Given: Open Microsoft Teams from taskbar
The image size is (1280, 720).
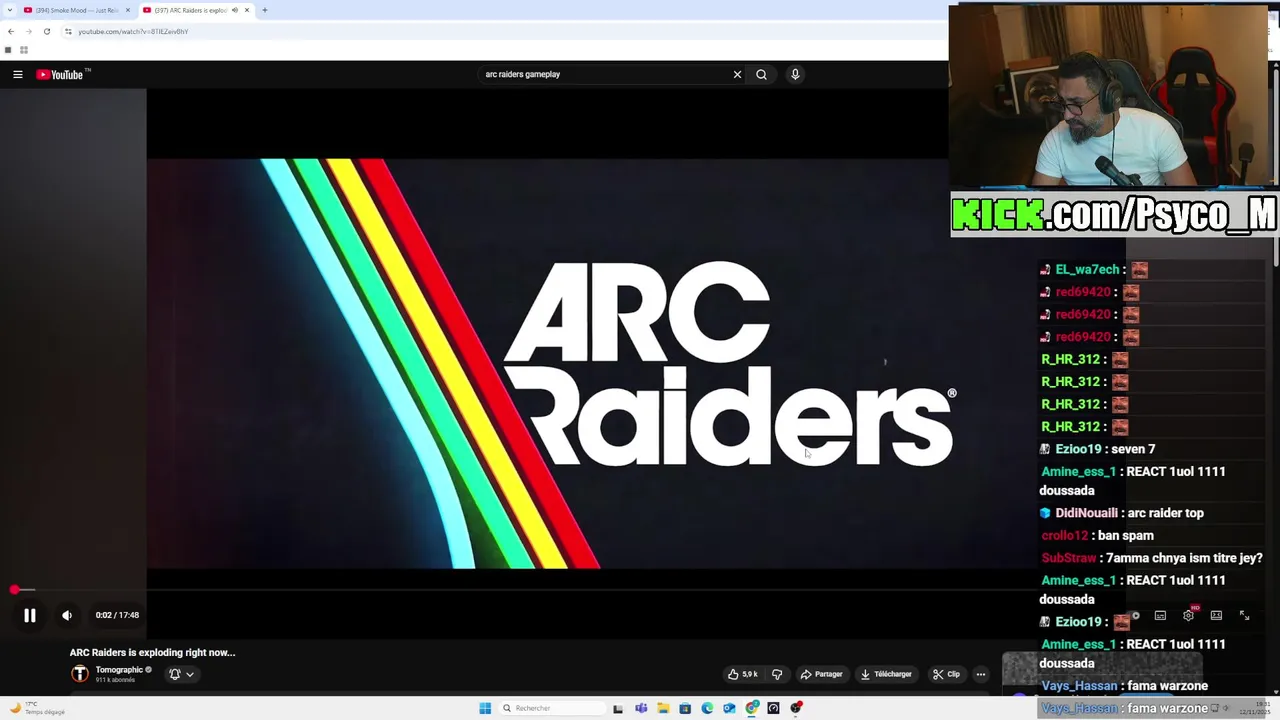Looking at the screenshot, I should [x=641, y=708].
